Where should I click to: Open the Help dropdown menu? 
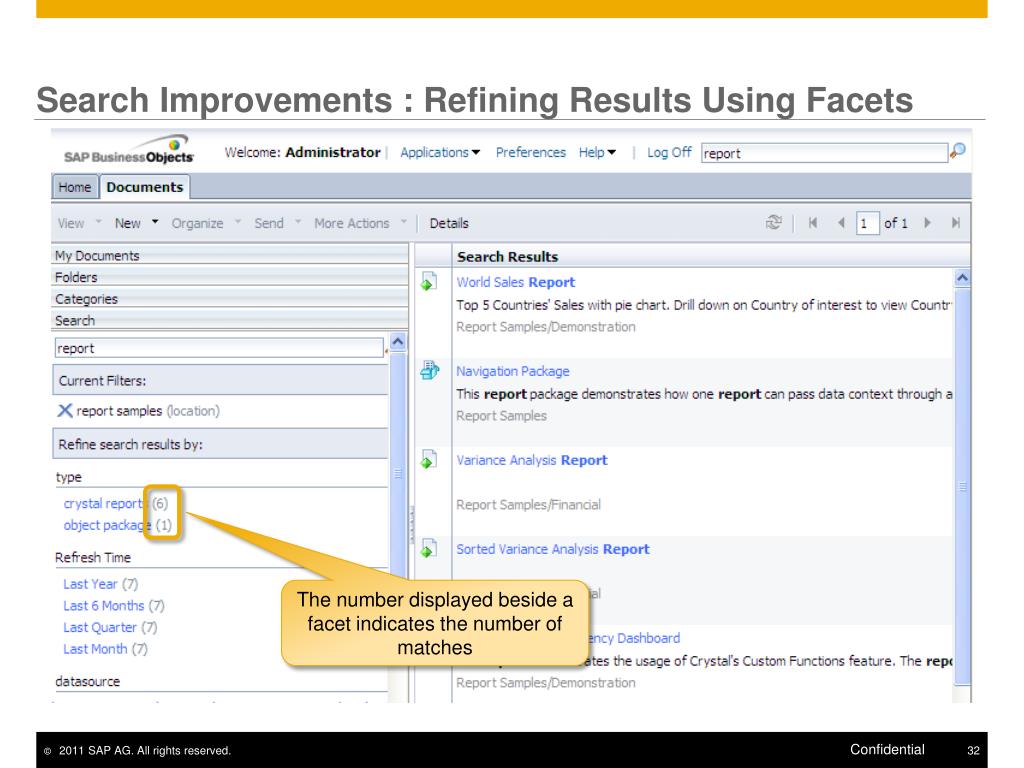pyautogui.click(x=597, y=152)
